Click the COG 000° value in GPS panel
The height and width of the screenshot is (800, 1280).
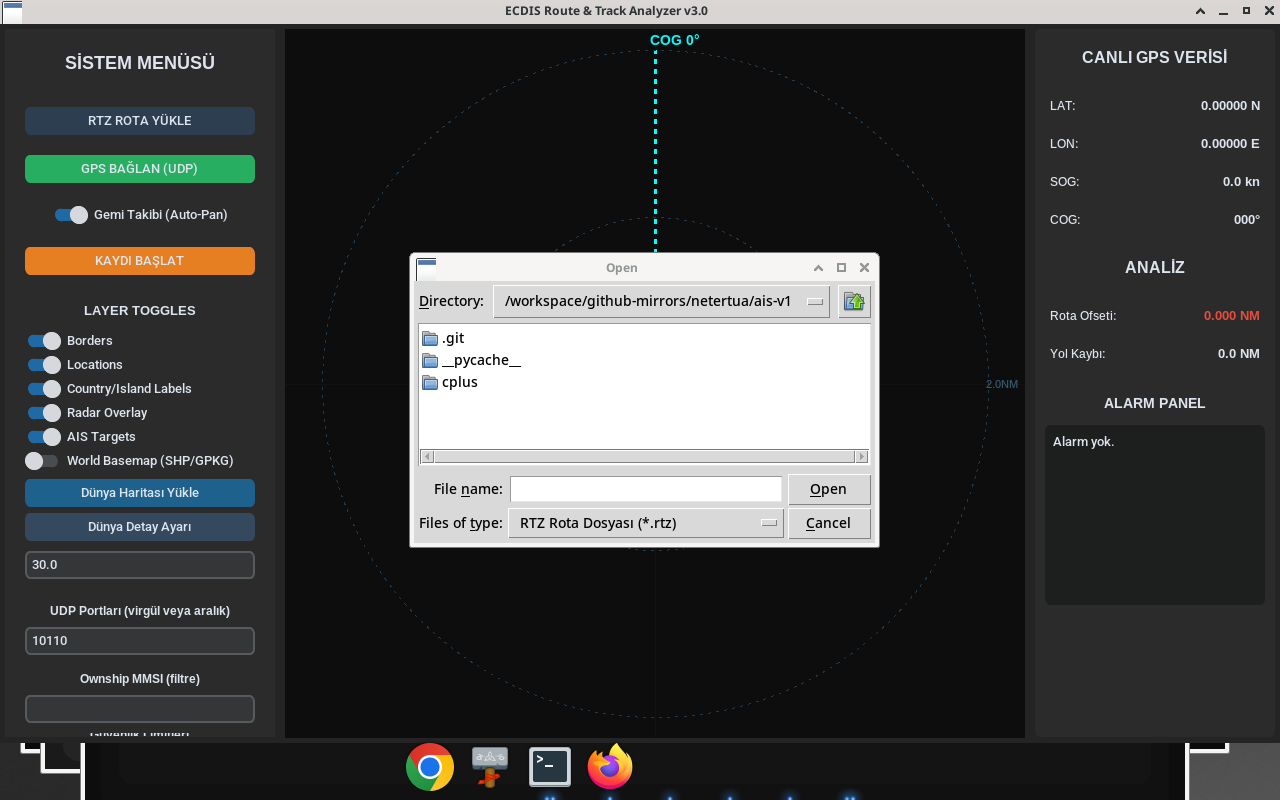pos(1247,219)
